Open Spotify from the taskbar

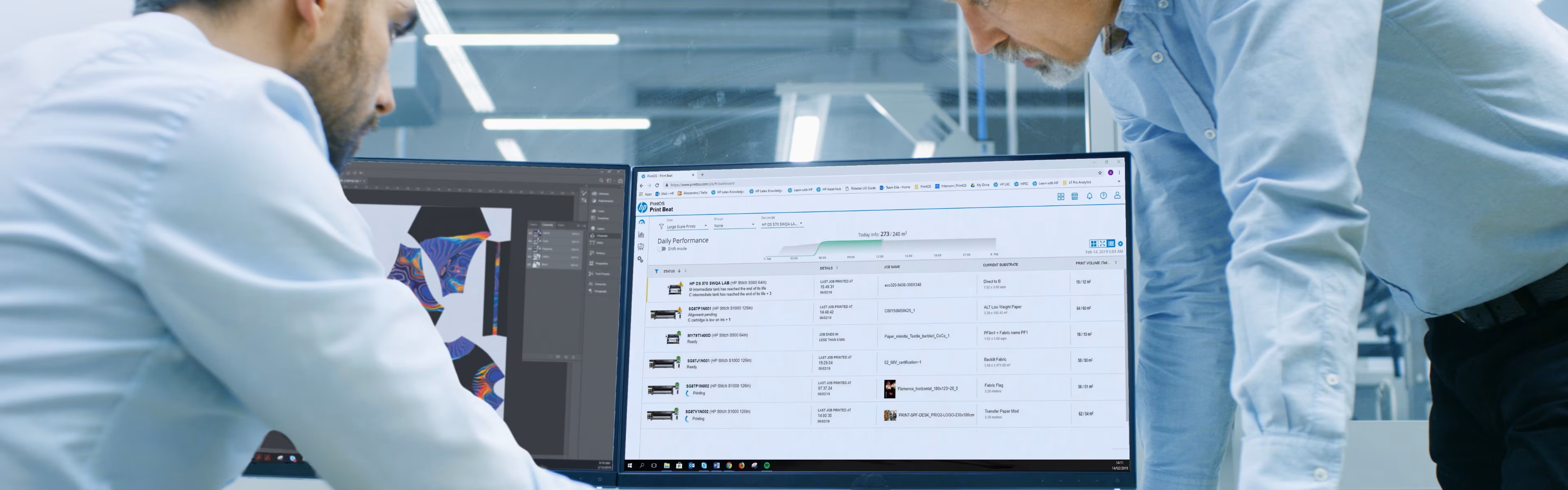coord(767,465)
